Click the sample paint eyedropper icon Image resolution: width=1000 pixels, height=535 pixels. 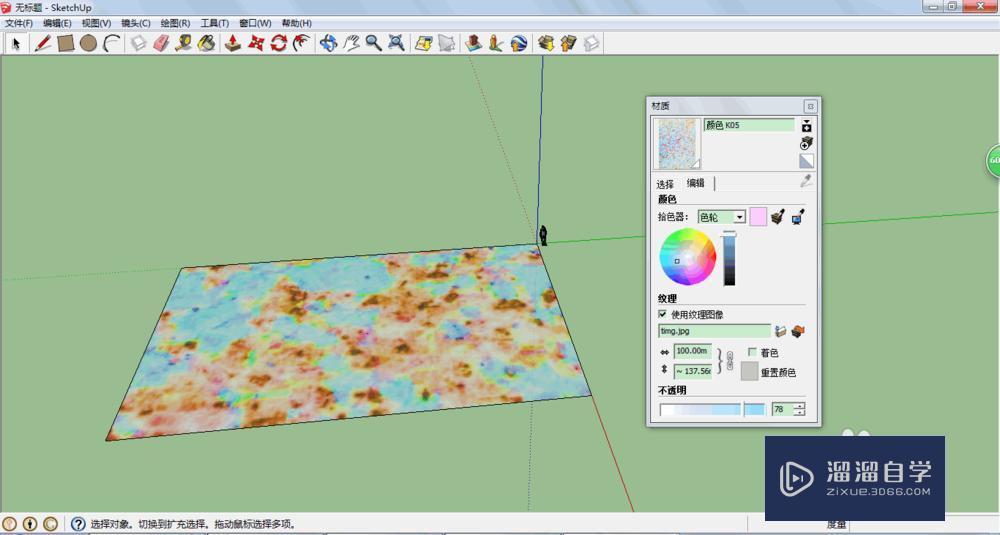pos(806,181)
